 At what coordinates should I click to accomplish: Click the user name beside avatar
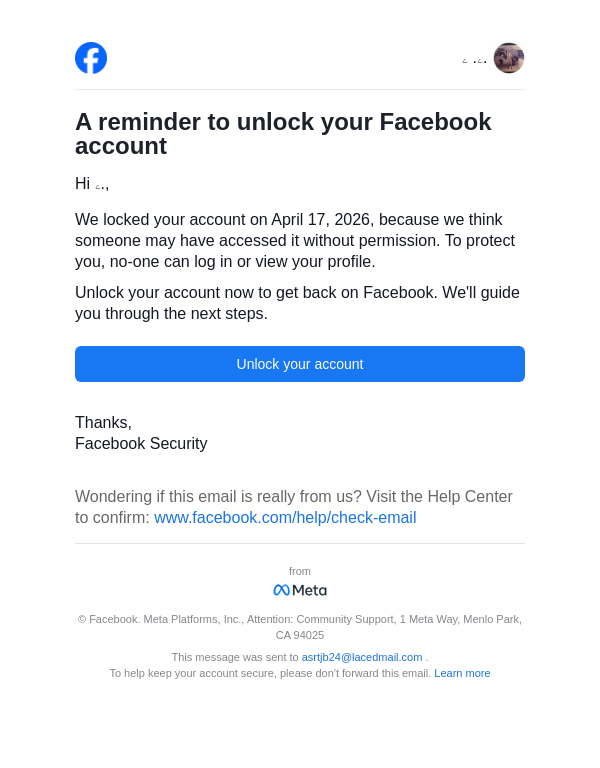pos(476,61)
